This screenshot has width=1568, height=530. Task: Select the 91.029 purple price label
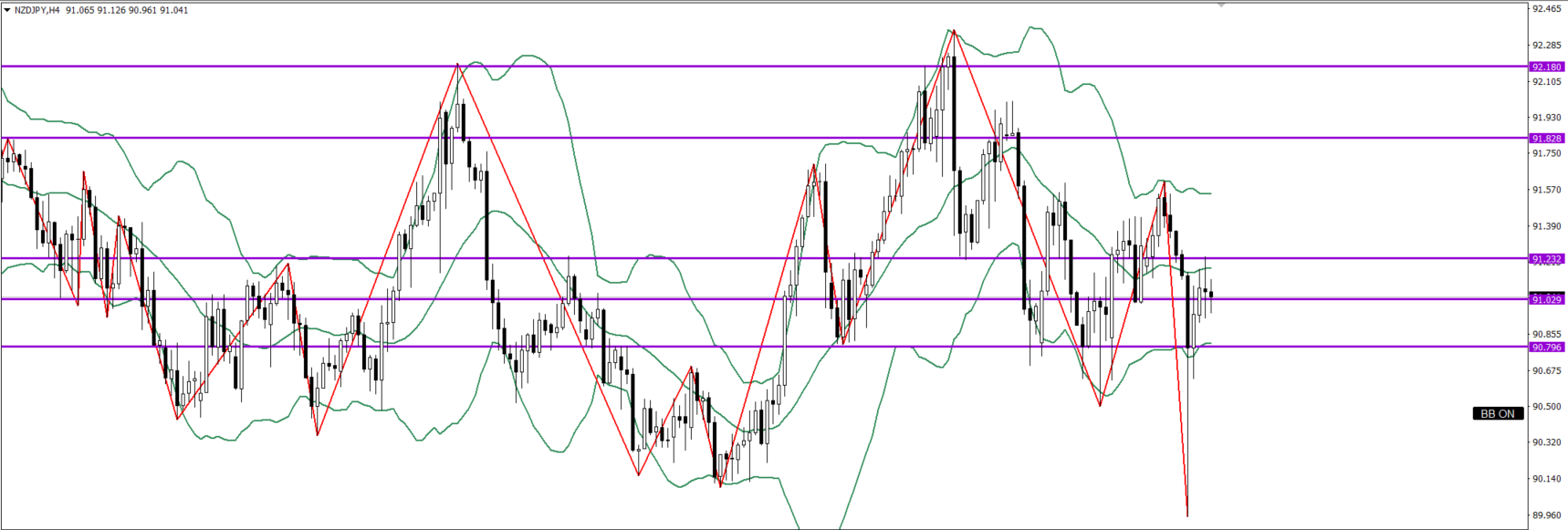point(1546,299)
